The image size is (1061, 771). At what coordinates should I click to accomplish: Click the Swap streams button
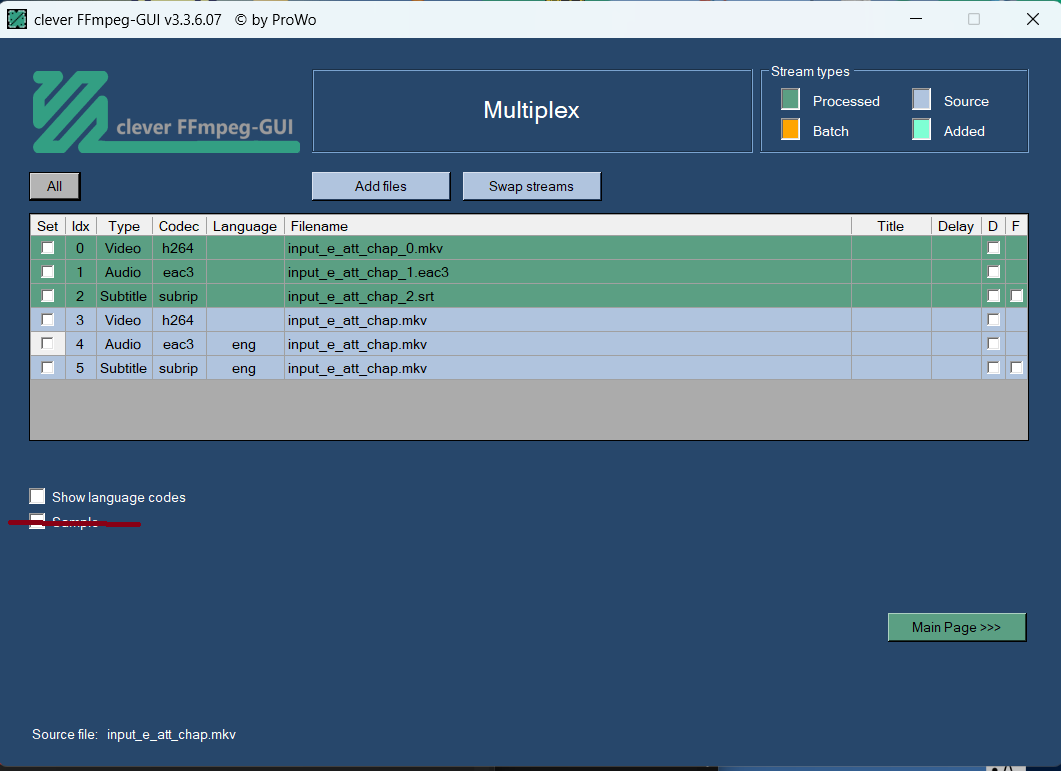click(531, 186)
